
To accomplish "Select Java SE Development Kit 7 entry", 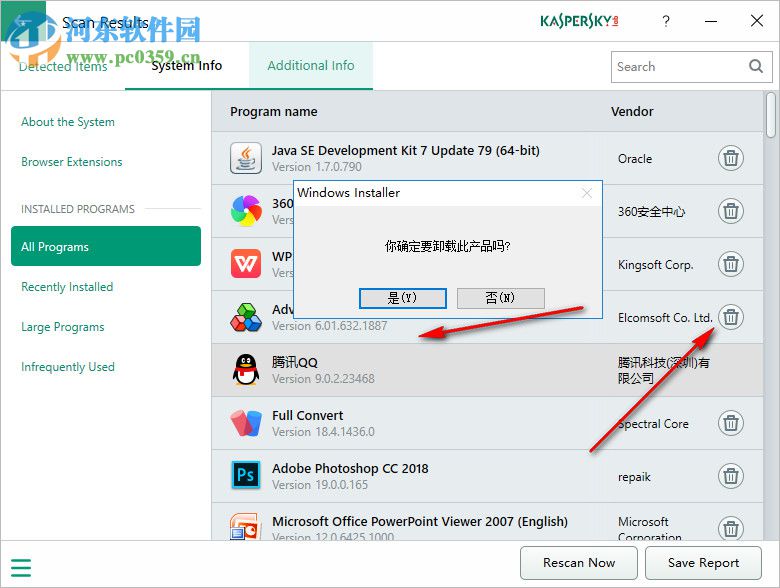I will [405, 151].
